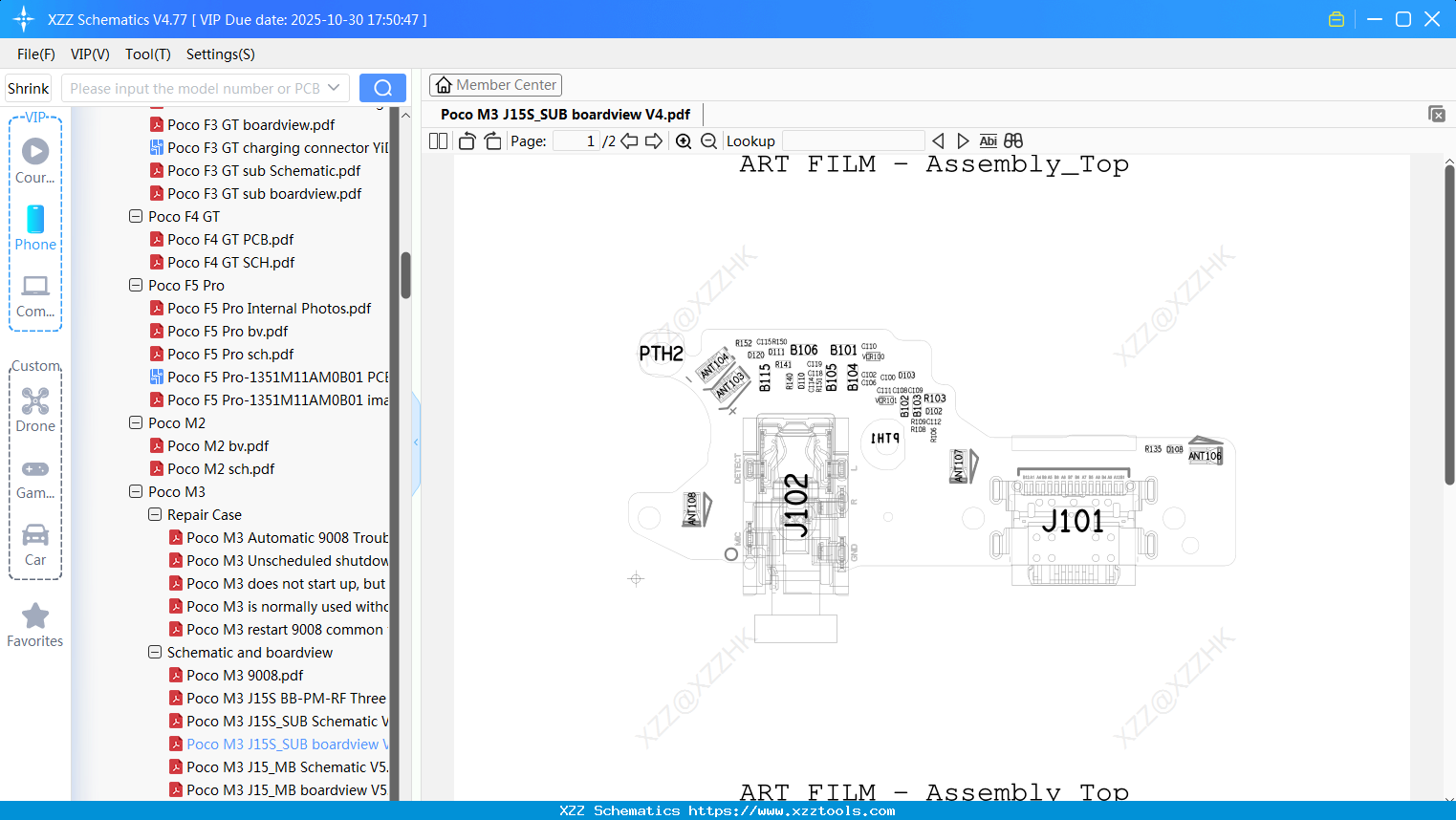Collapse the Poco M3 tree node
This screenshot has width=1456, height=820.
(x=136, y=491)
